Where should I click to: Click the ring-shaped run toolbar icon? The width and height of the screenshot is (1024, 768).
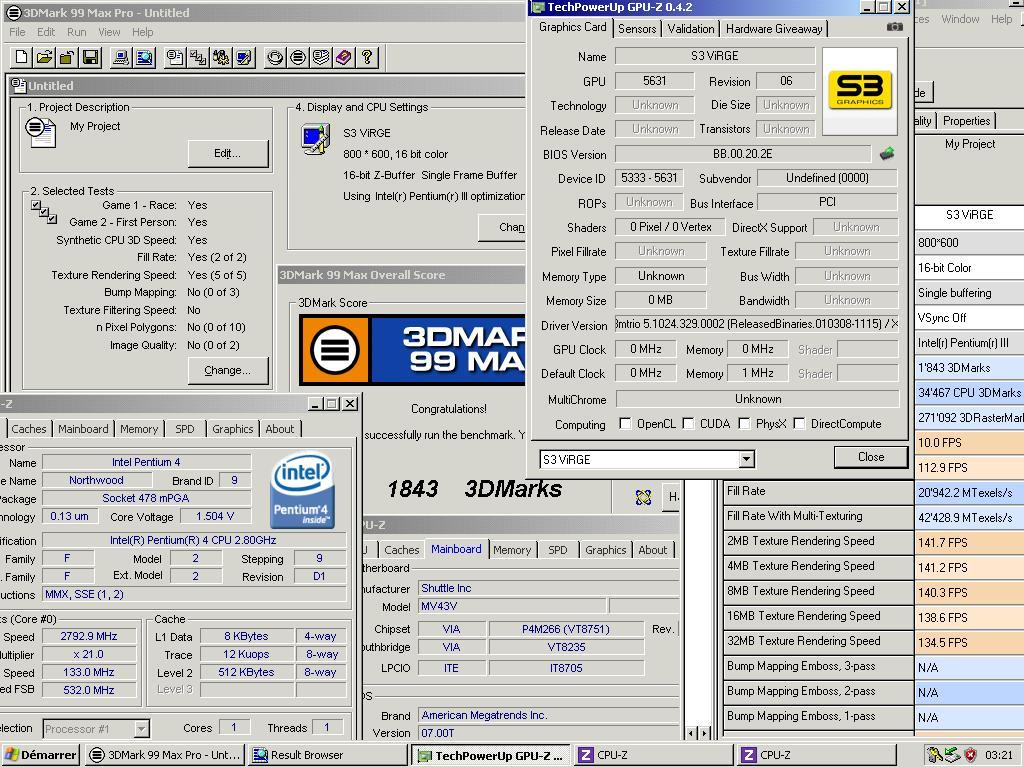click(275, 57)
